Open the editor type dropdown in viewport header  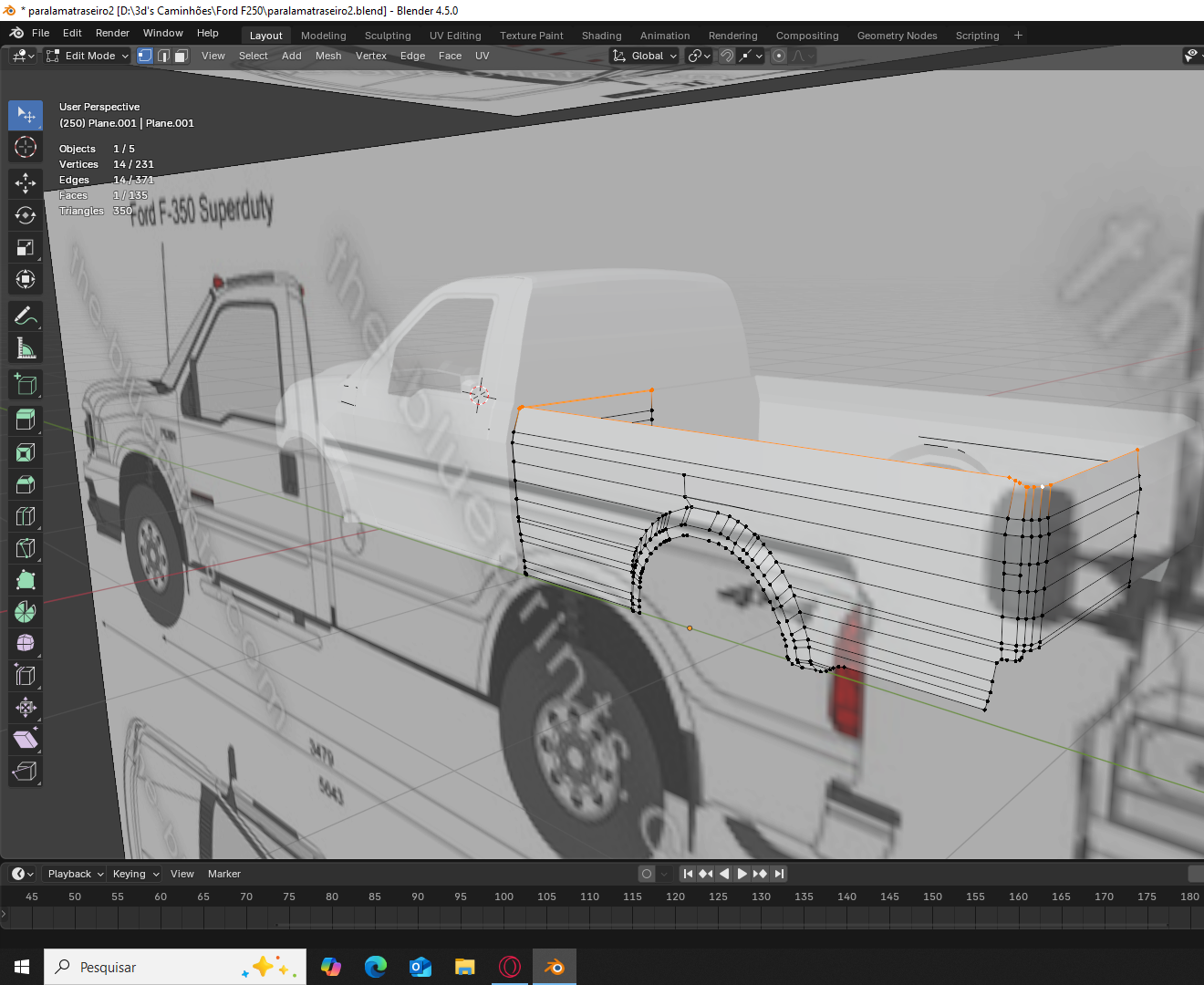coord(23,56)
